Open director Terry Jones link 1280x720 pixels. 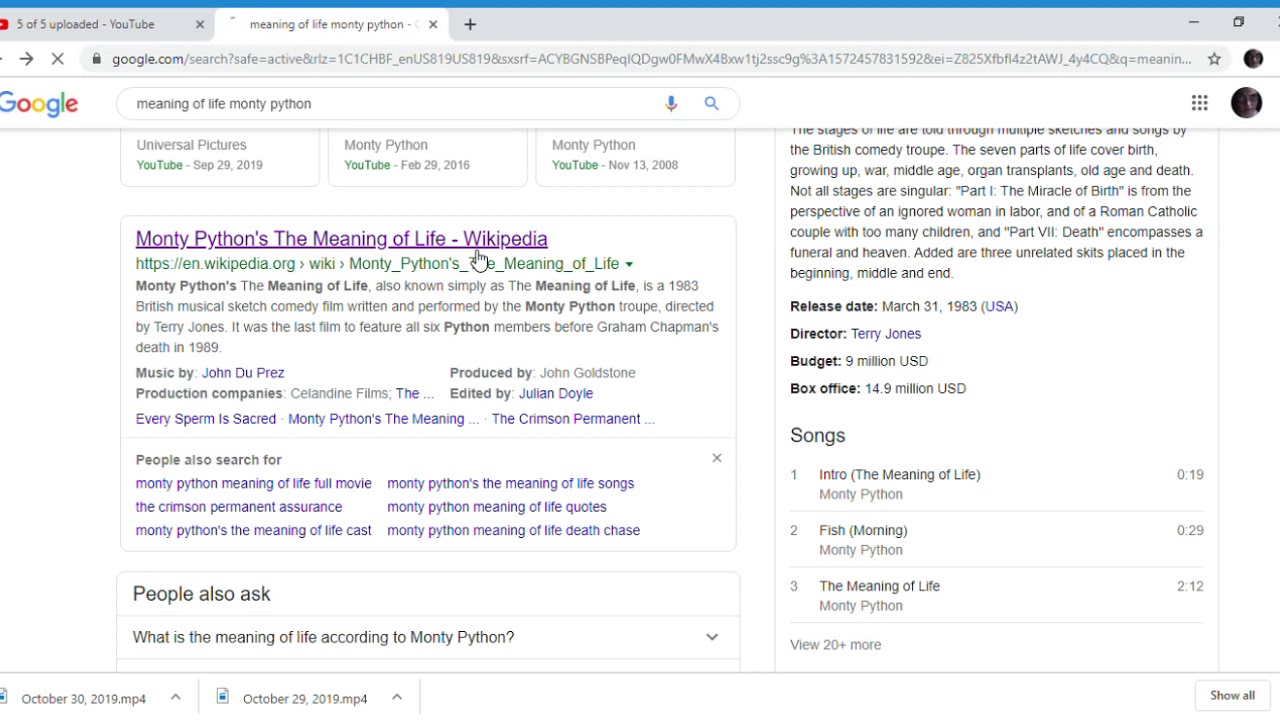[x=886, y=334]
